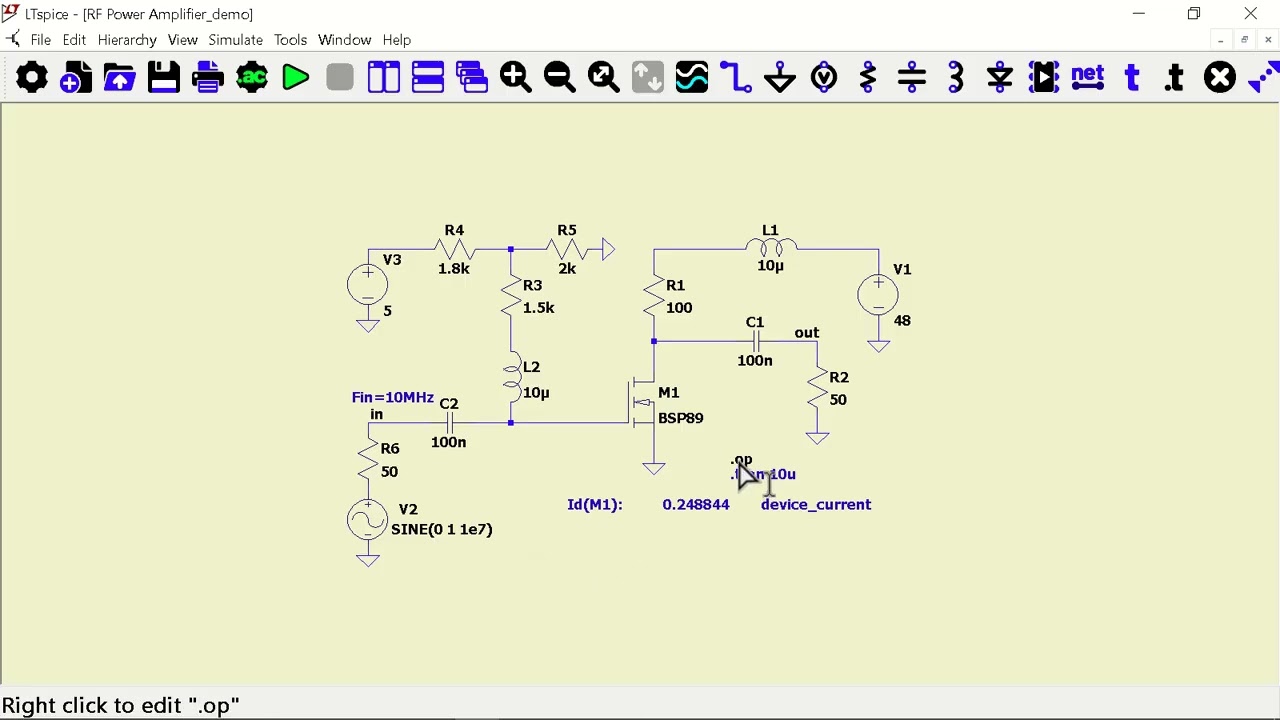The height and width of the screenshot is (720, 1280).
Task: Open the Simulate menu
Action: coord(236,40)
